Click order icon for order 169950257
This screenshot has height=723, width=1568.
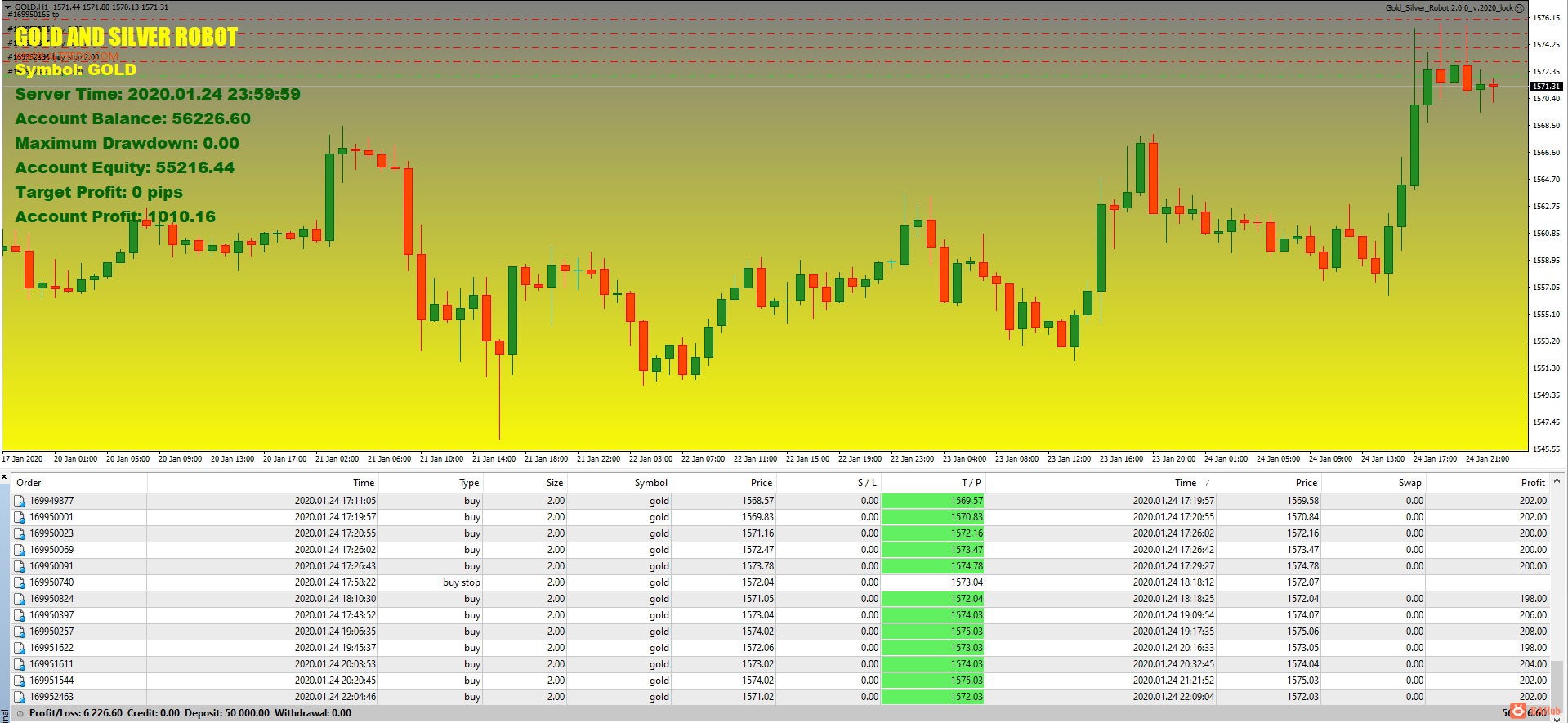pos(20,632)
